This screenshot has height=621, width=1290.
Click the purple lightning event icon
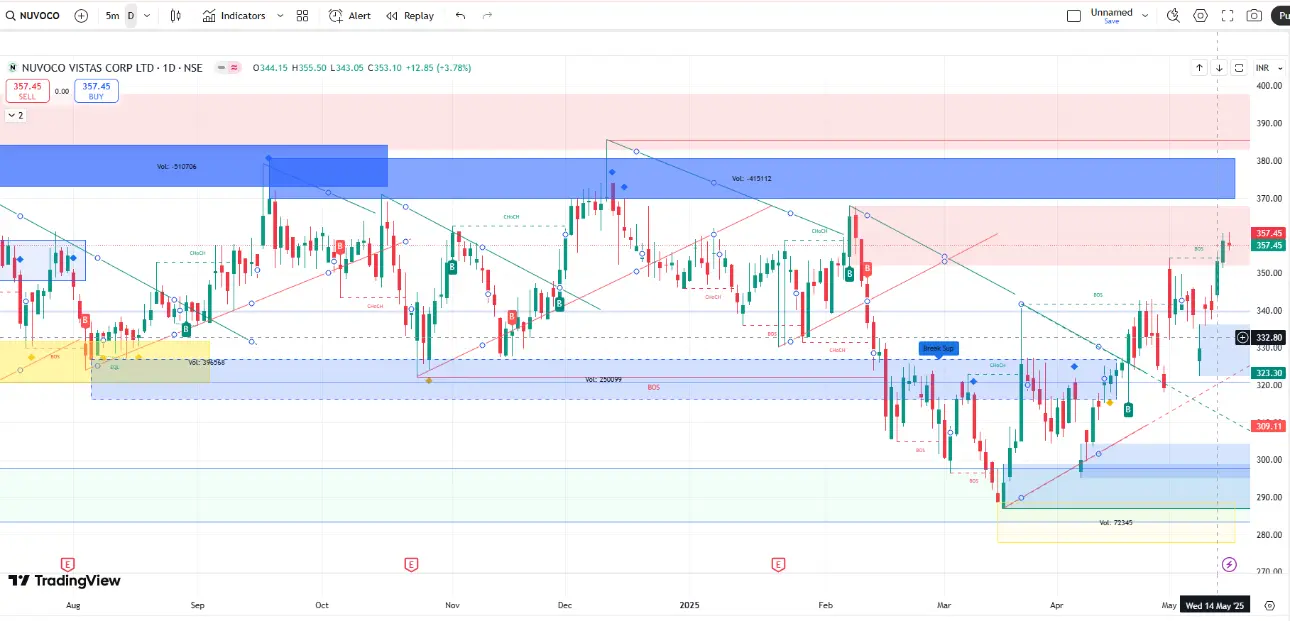[x=1230, y=565]
